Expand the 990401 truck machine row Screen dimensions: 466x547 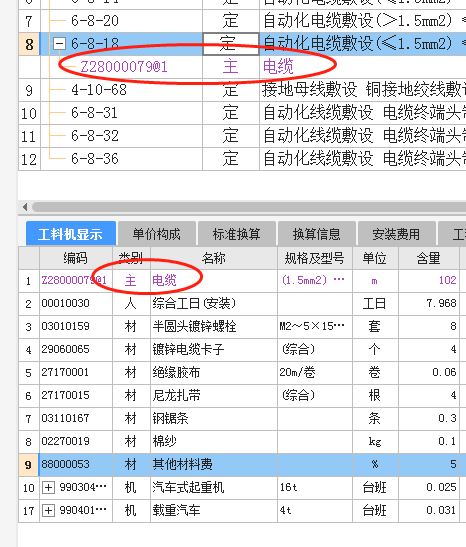[x=48, y=511]
